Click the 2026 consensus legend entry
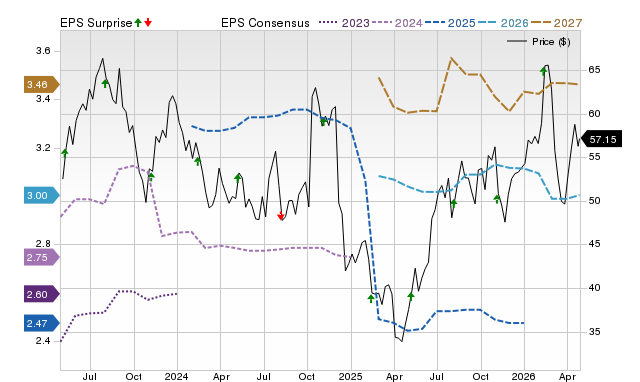The height and width of the screenshot is (382, 640). pyautogui.click(x=503, y=23)
